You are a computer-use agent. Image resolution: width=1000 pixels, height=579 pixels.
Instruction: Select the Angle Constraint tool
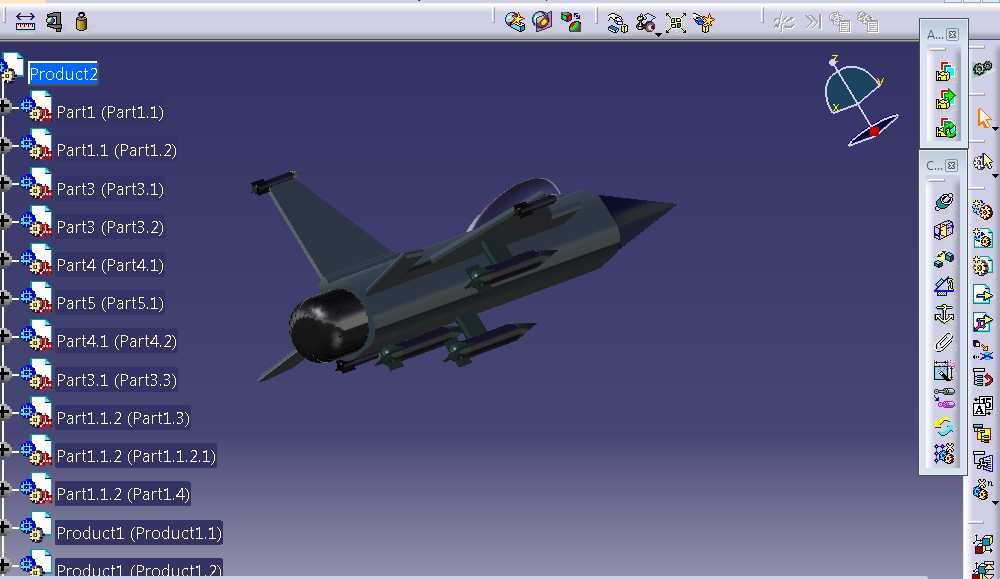[x=944, y=286]
